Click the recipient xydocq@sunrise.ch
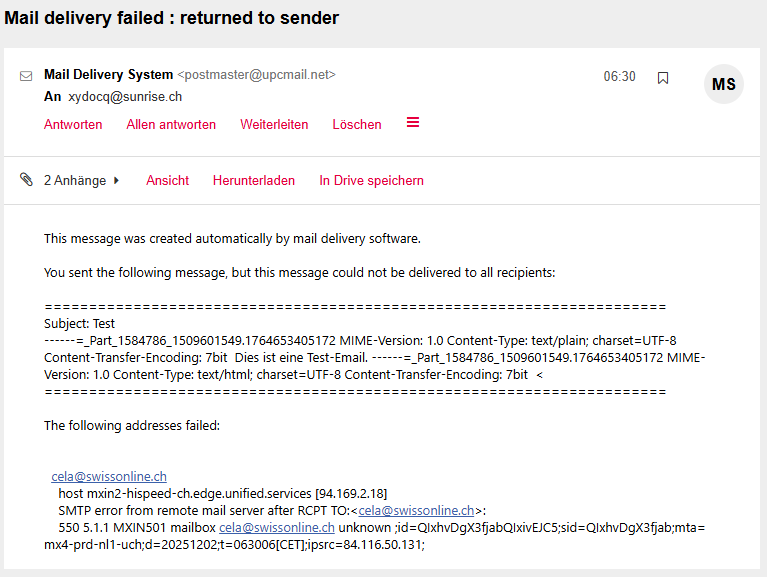The image size is (767, 577). pyautogui.click(x=125, y=97)
